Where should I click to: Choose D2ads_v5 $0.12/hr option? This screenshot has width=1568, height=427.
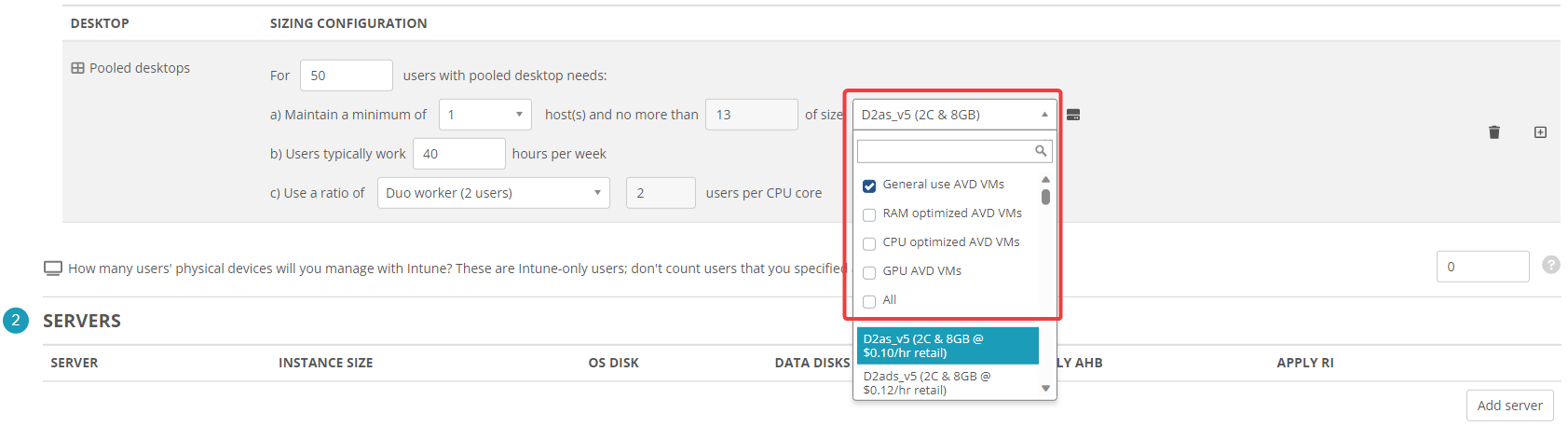[947, 383]
